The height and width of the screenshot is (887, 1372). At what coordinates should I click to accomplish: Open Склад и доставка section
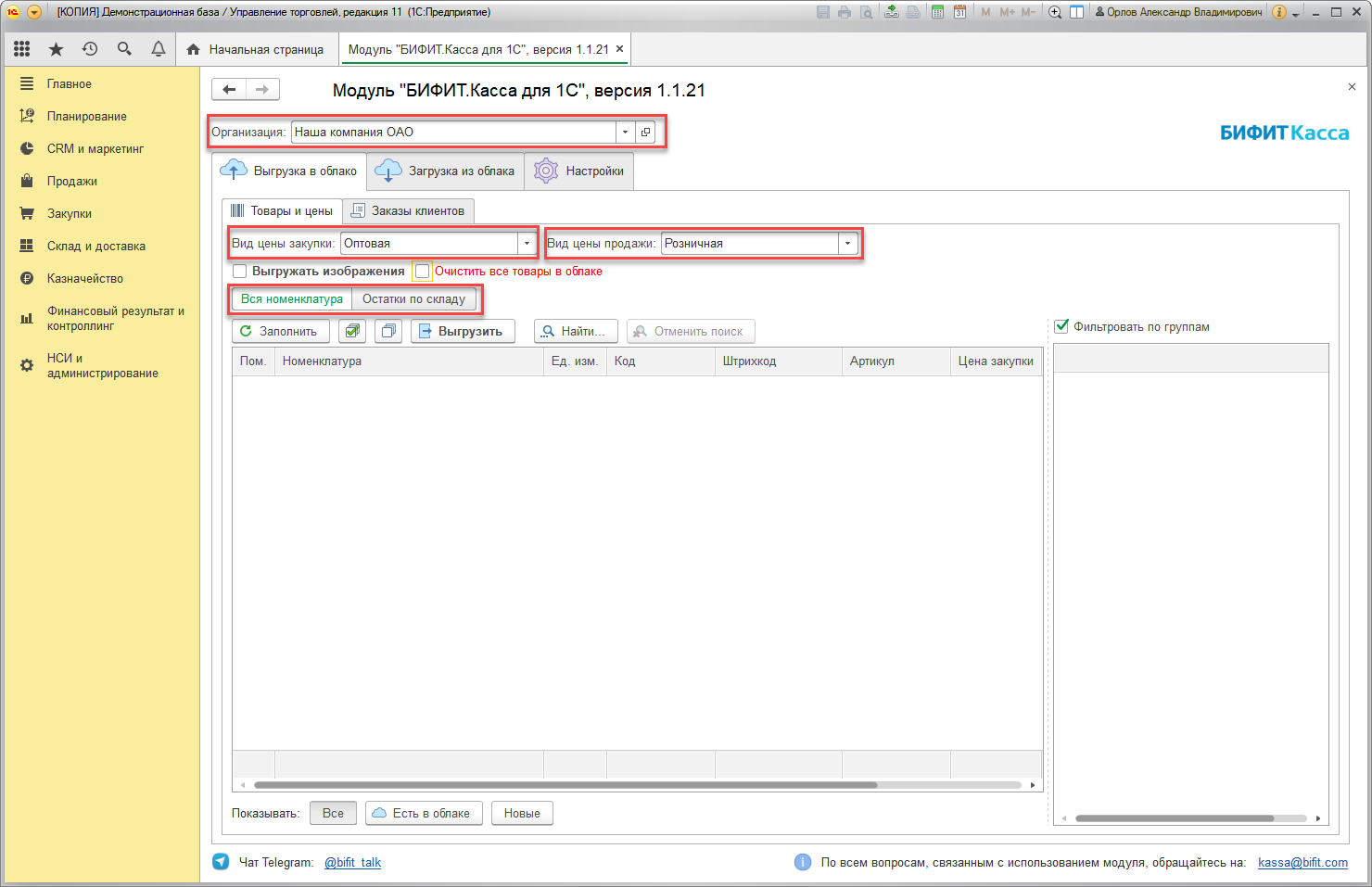tap(101, 246)
